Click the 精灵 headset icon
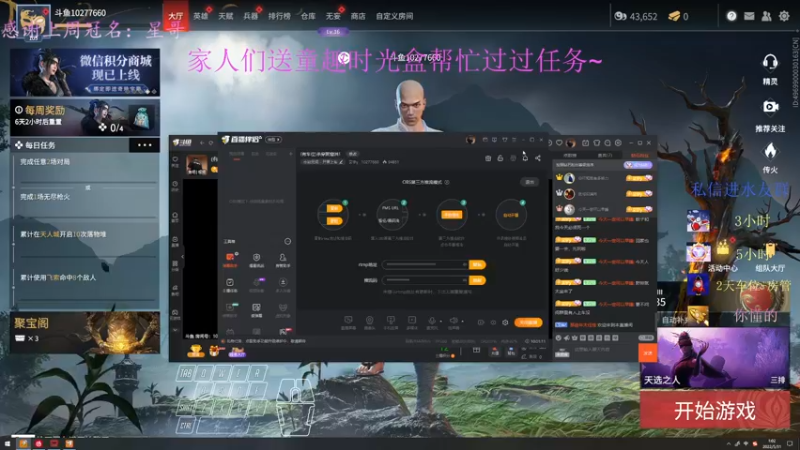This screenshot has width=800, height=450. click(770, 64)
